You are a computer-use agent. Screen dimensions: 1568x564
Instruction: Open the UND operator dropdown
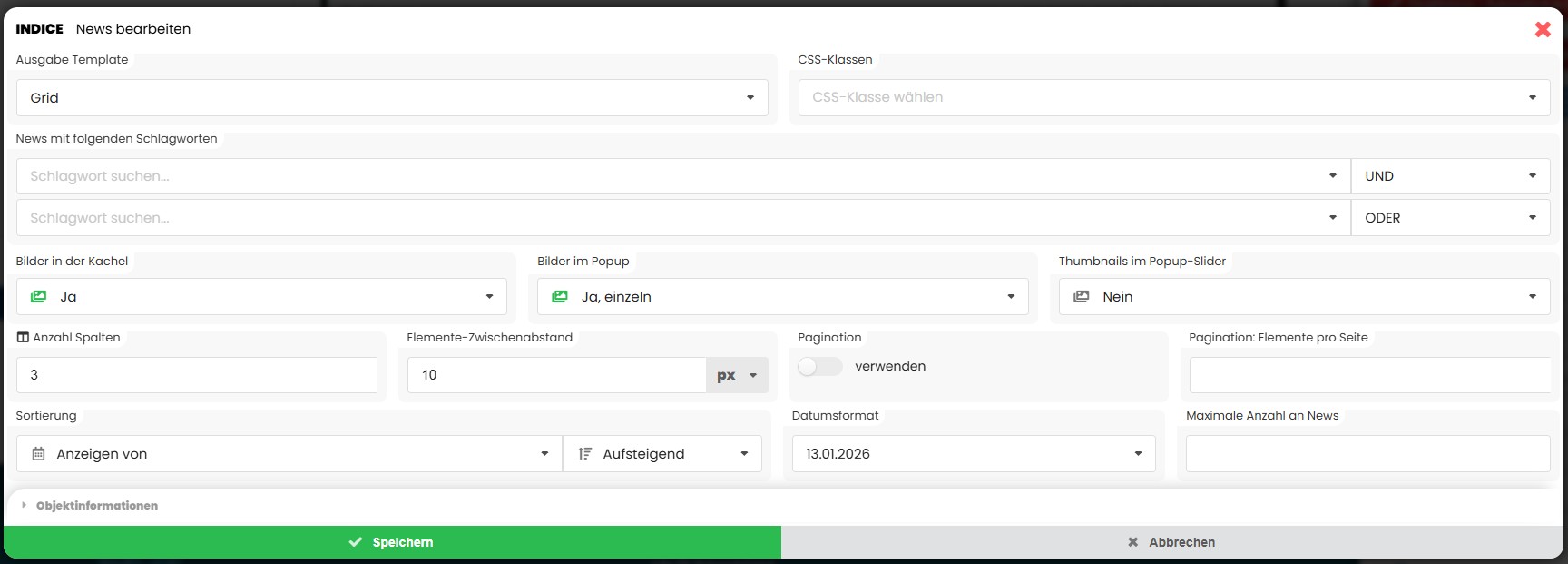pyautogui.click(x=1449, y=176)
